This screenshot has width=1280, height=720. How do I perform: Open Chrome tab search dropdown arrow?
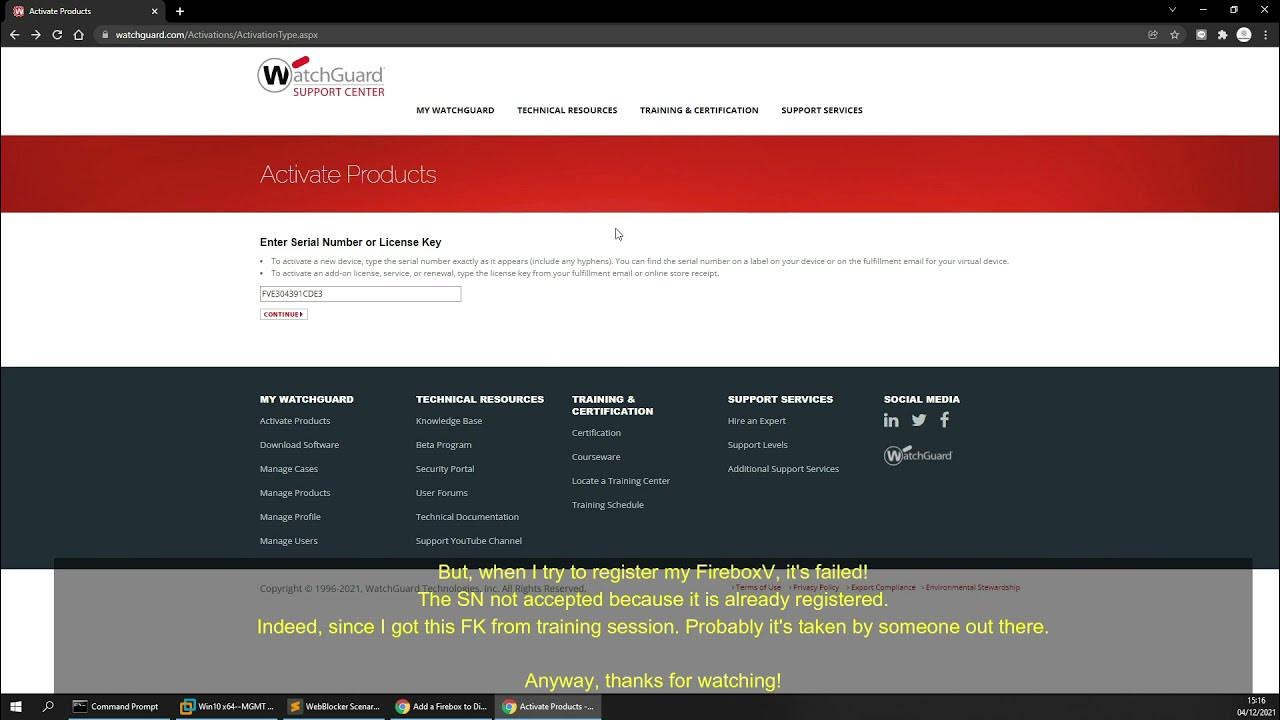click(x=1172, y=10)
